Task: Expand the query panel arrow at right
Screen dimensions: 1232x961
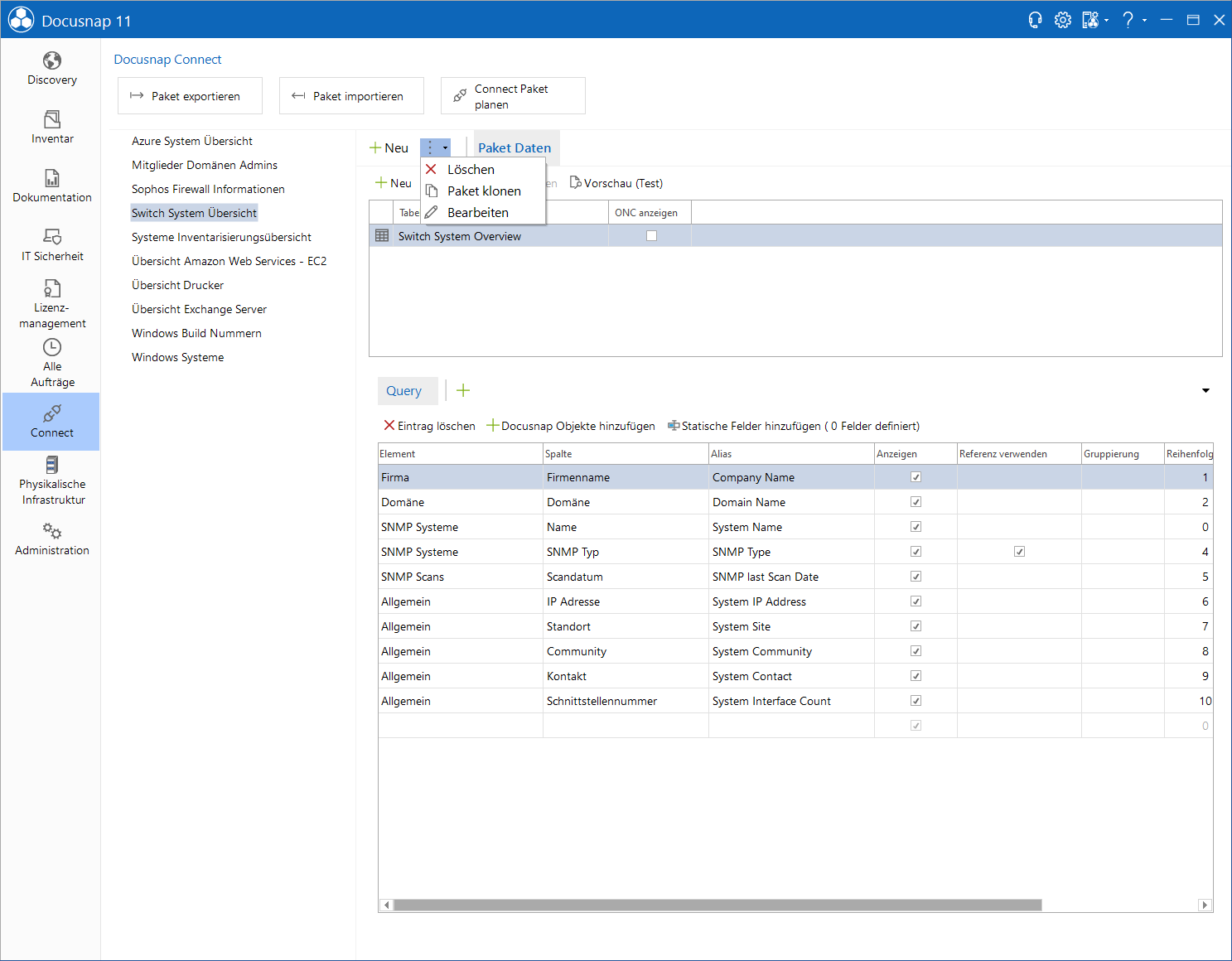Action: click(x=1205, y=391)
